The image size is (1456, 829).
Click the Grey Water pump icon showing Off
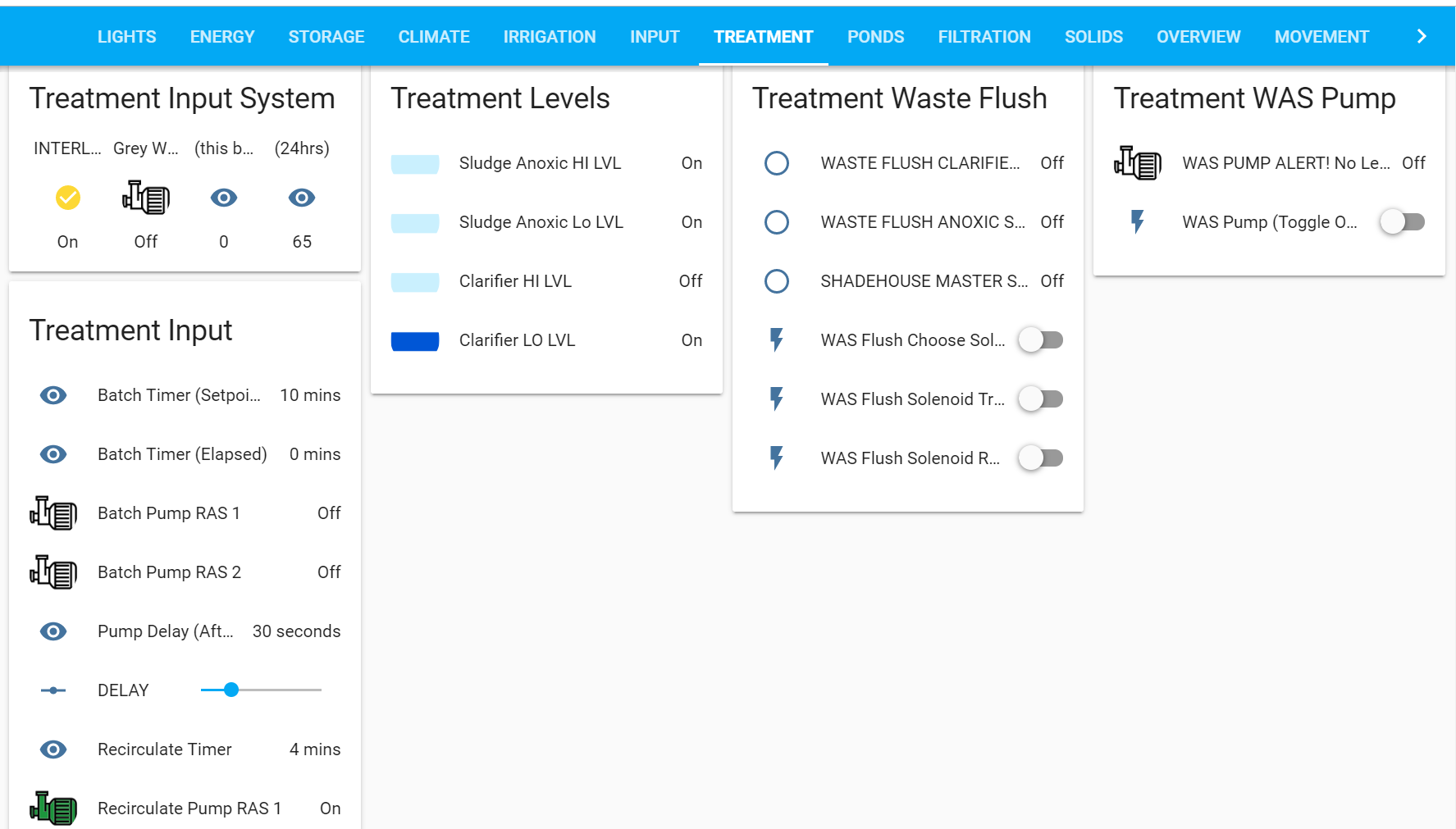146,198
